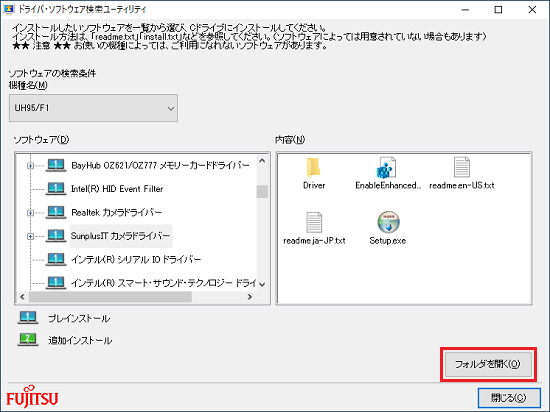Close the window with the X button

point(532,9)
